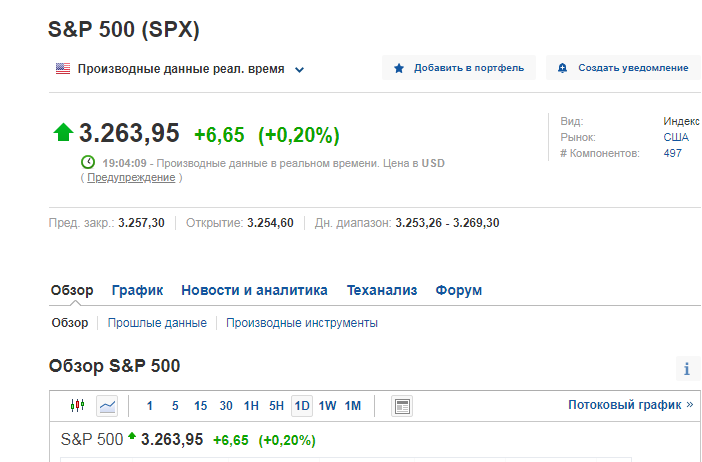Viewport: 702px width, 462px height.
Task: Click the clock icon next to 19:04:09
Action: [x=88, y=162]
